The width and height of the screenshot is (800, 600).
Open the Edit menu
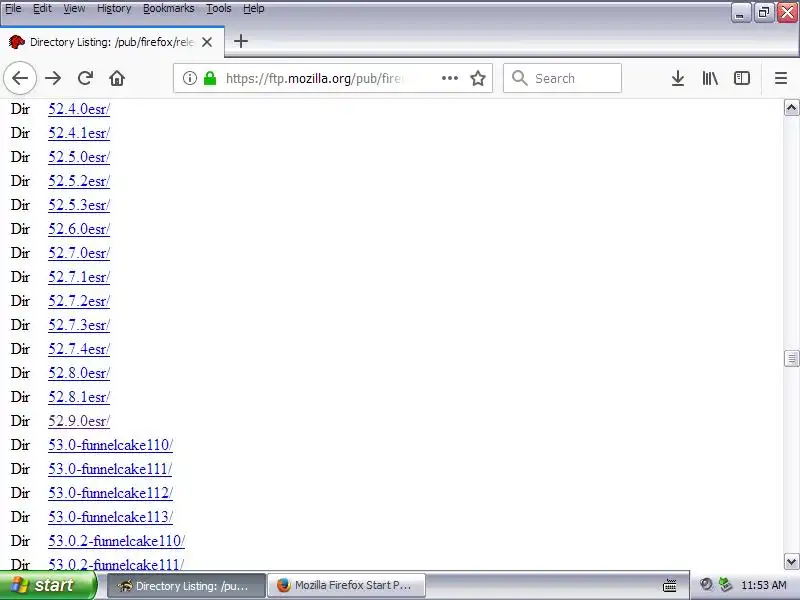[x=42, y=8]
